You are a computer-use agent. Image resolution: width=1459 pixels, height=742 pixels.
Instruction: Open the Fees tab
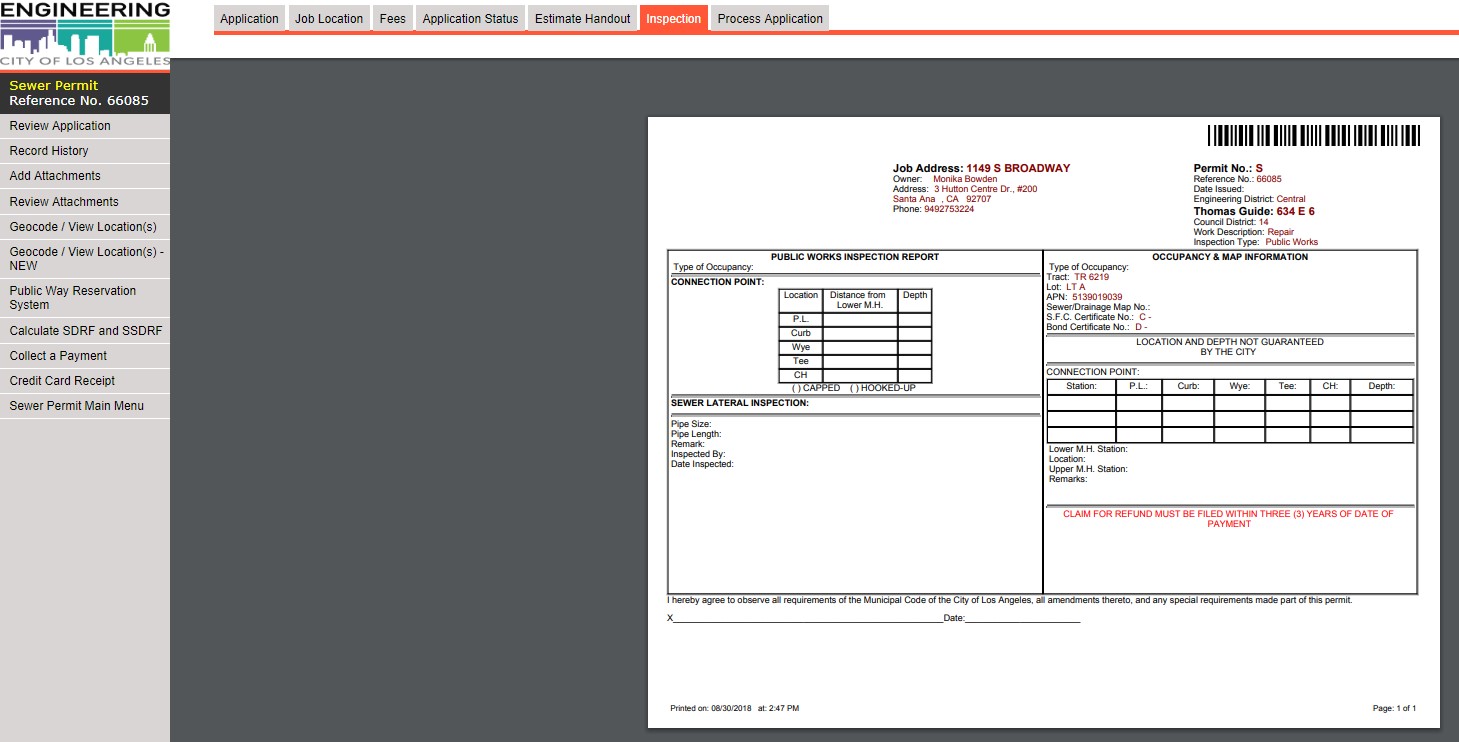click(x=392, y=18)
